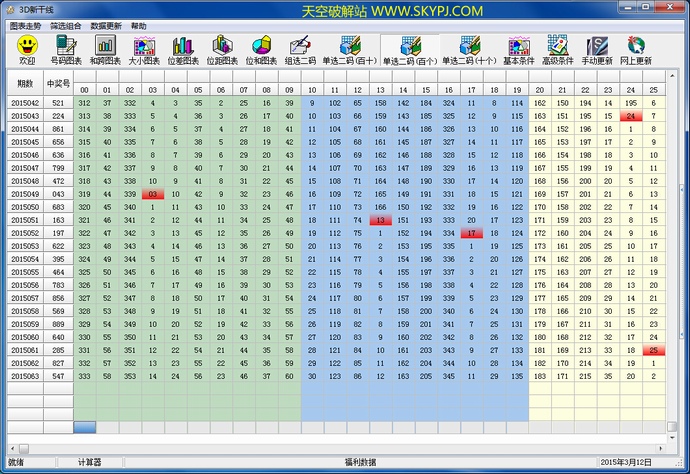The image size is (690, 474).
Task: Start 网上更新 online update
Action: tap(635, 50)
